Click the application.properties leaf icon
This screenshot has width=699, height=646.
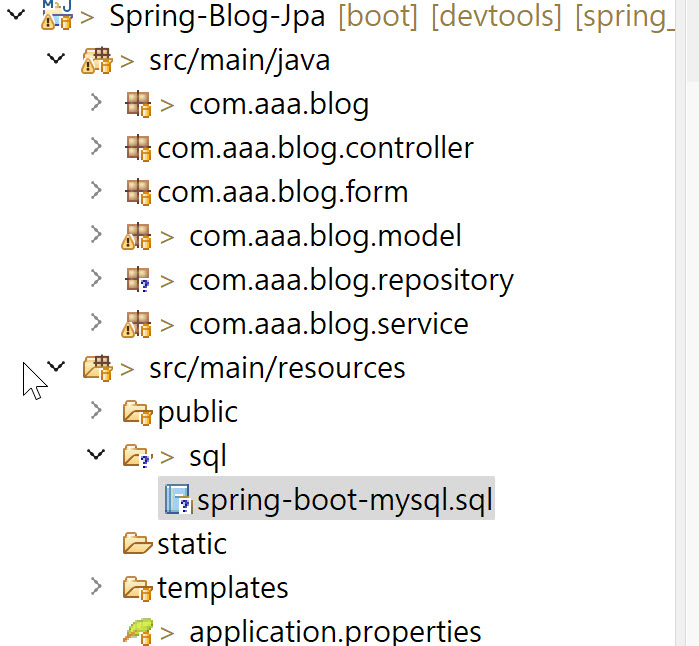[x=138, y=632]
